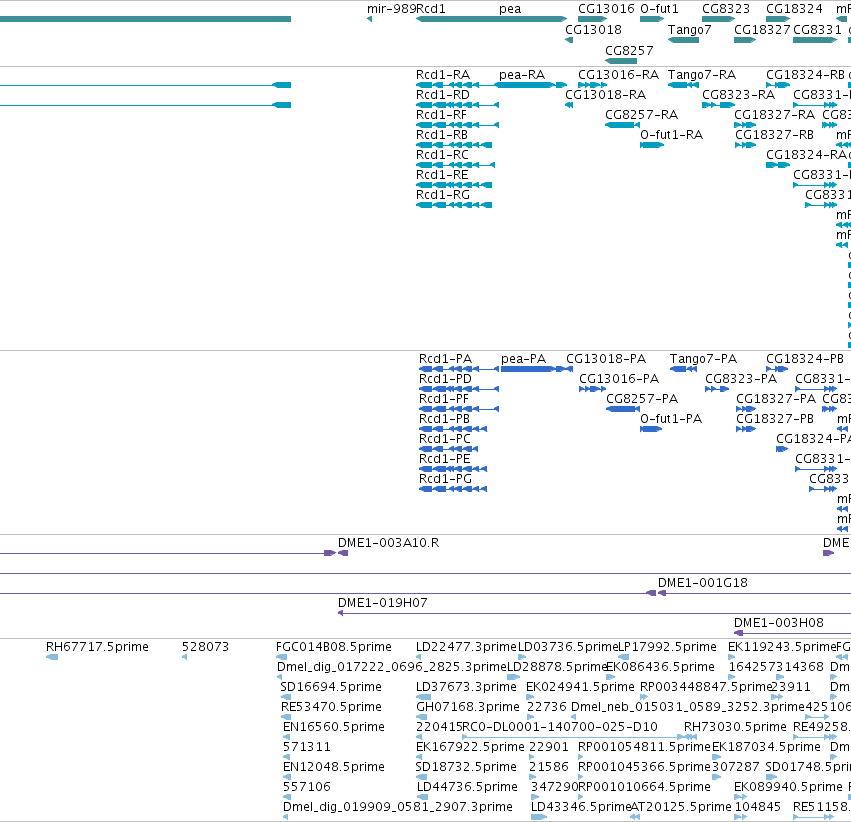This screenshot has height=822, width=851.
Task: Click protein label Rcd1-PC
Action: click(444, 439)
